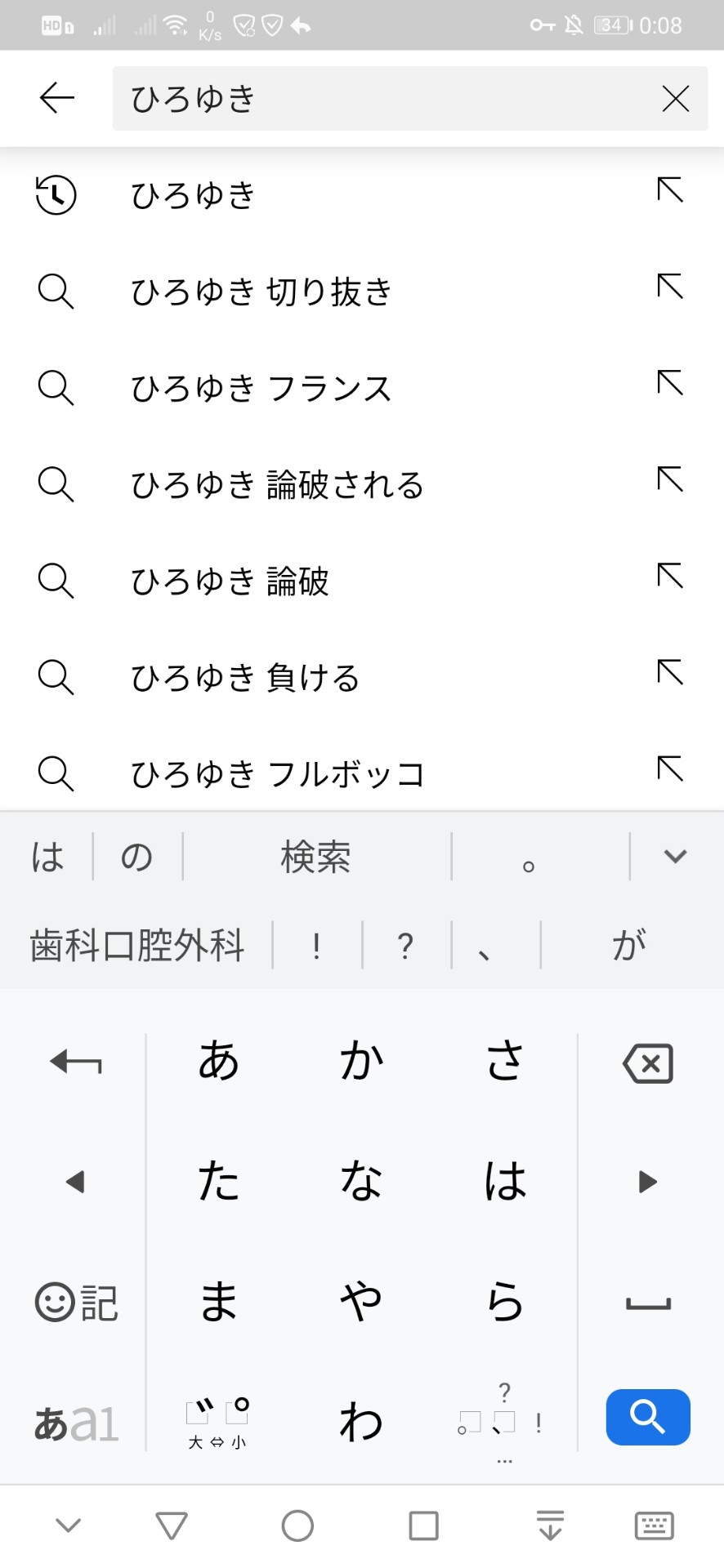The height and width of the screenshot is (1568, 724).
Task: Tap the back arrow beside search field
Action: point(56,98)
